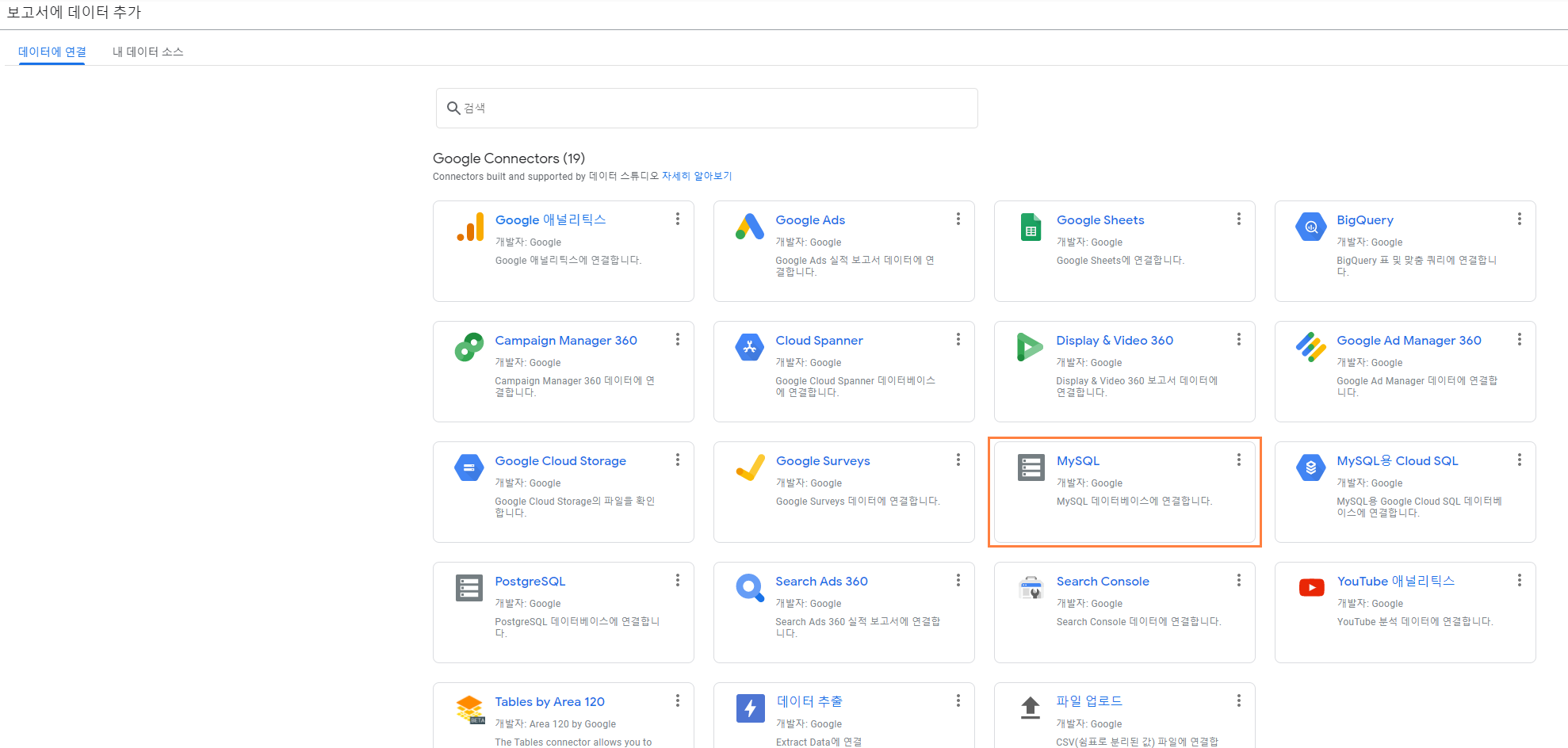Click the Campaign Manager 360 green icon
Image resolution: width=1568 pixels, height=748 pixels.
click(x=469, y=347)
